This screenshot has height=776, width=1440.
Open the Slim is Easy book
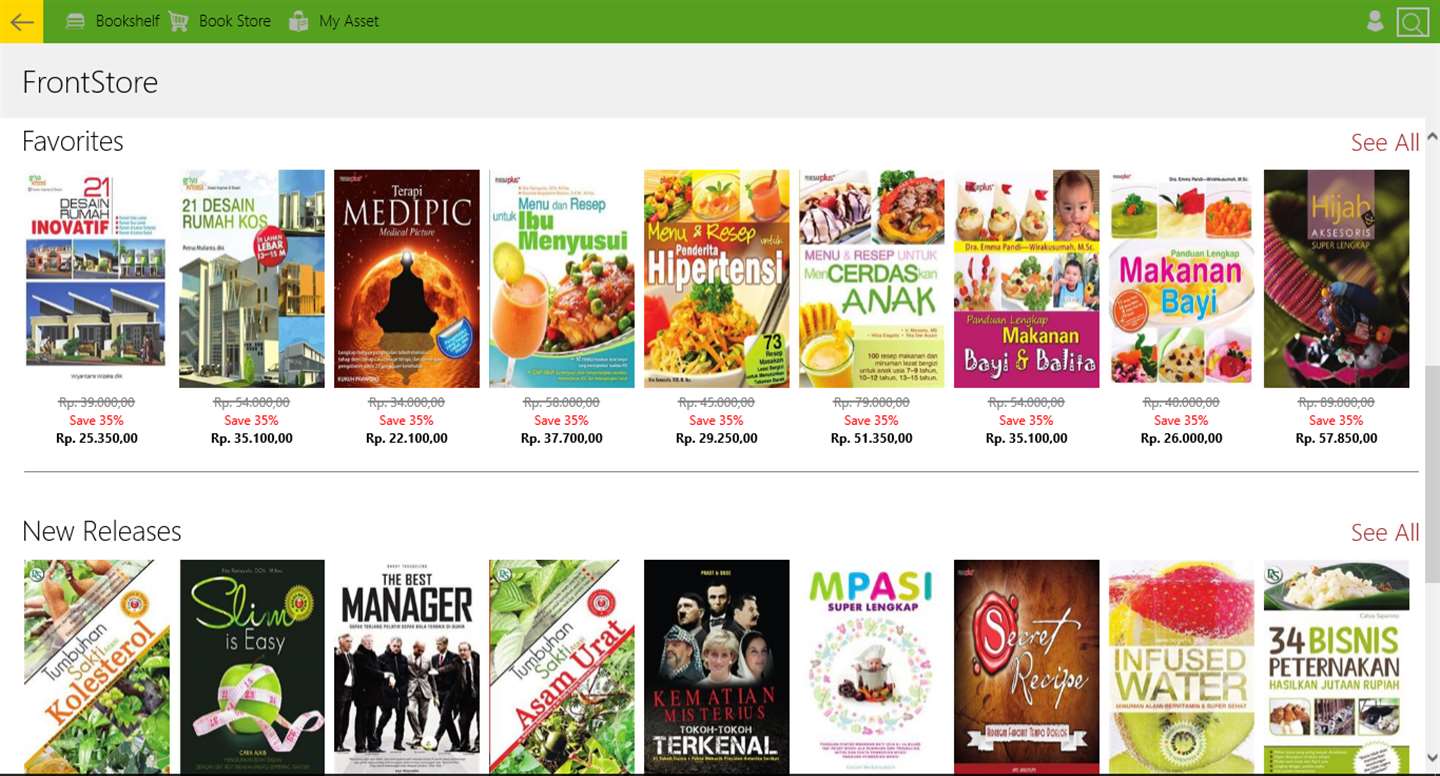[252, 667]
